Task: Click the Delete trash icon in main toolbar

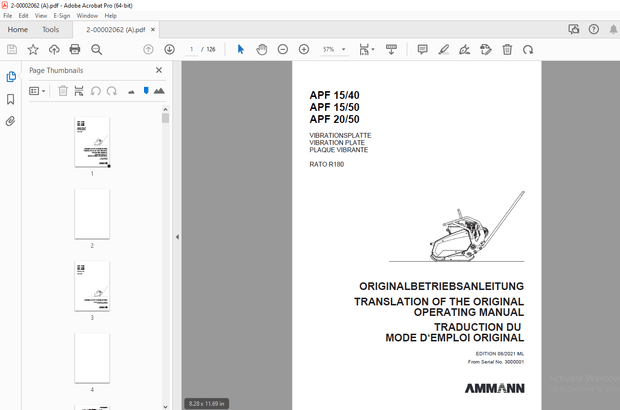Action: pyautogui.click(x=507, y=49)
